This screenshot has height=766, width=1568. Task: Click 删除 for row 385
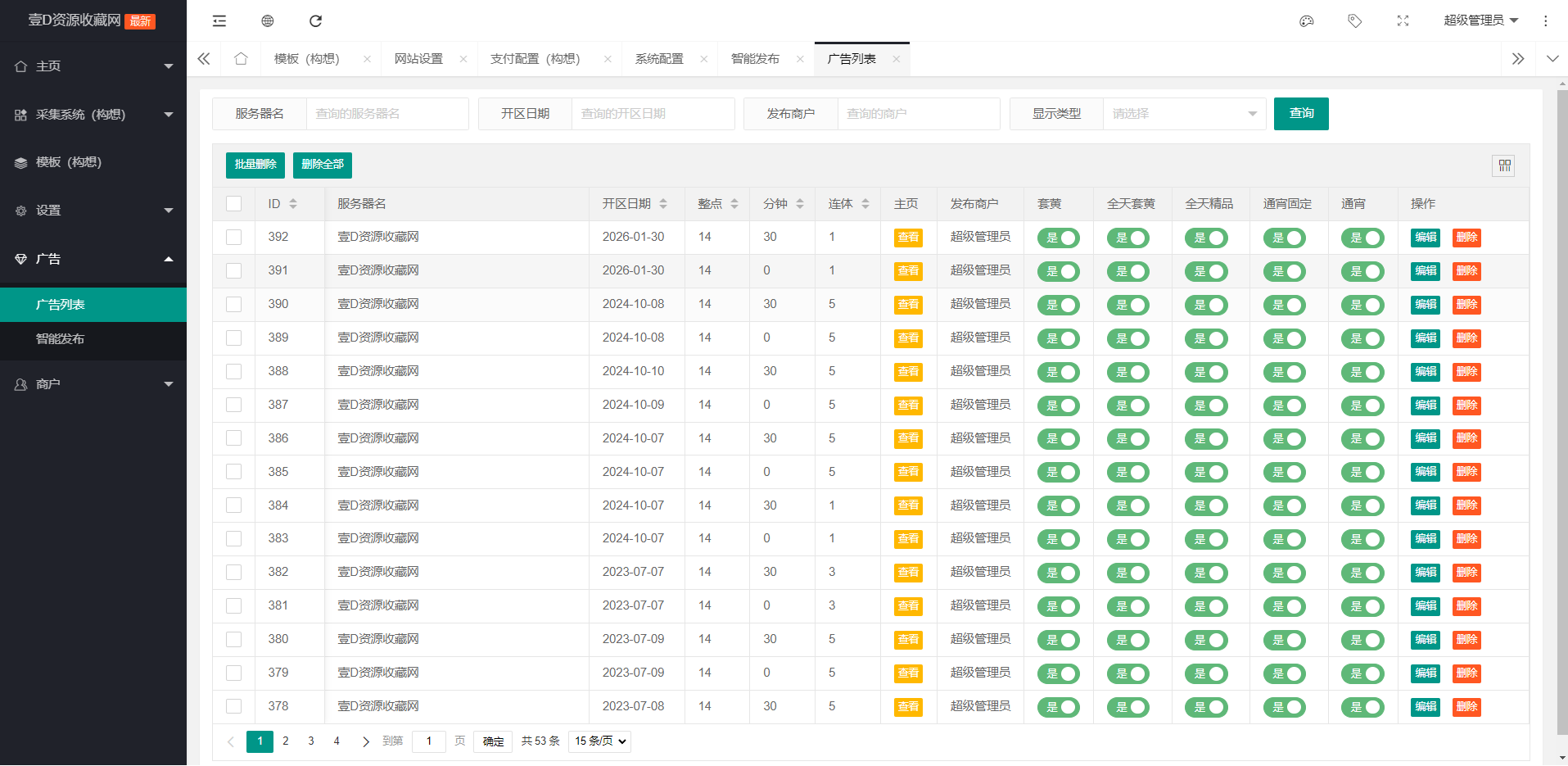click(x=1466, y=473)
